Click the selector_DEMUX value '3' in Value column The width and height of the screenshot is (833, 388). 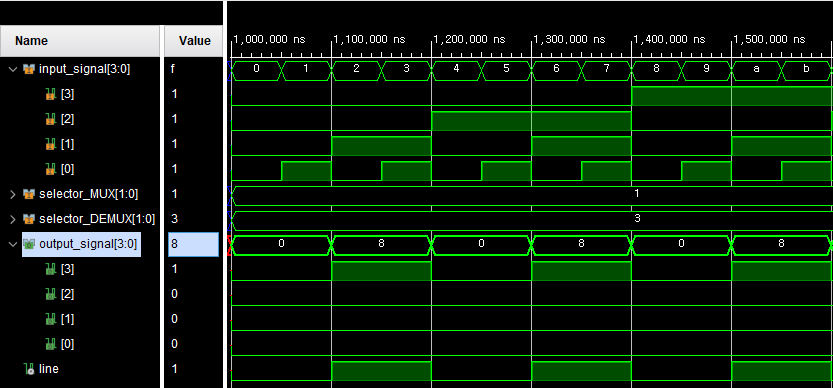[x=175, y=219]
